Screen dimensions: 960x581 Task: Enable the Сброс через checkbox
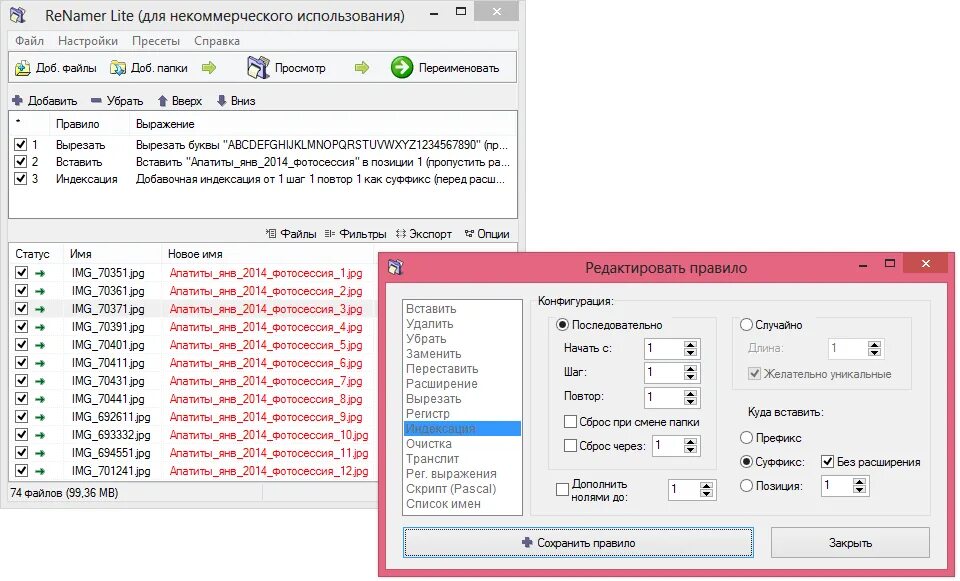(570, 446)
